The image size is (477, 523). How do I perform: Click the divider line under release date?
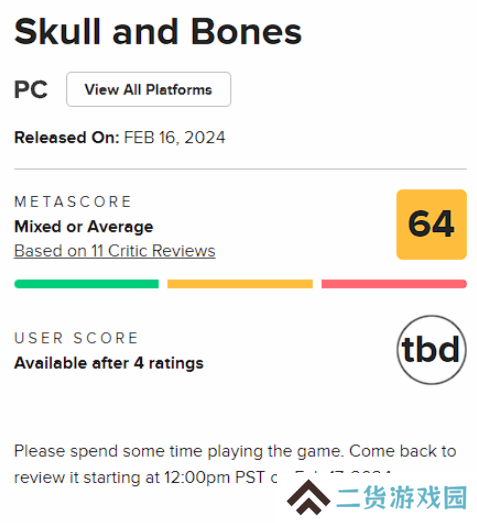pyautogui.click(x=240, y=169)
